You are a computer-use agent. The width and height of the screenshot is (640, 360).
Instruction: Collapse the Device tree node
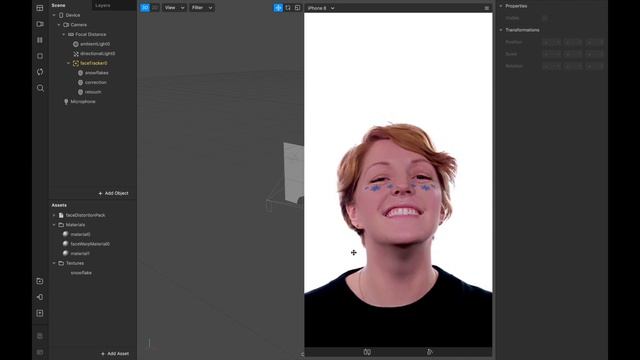[54, 15]
